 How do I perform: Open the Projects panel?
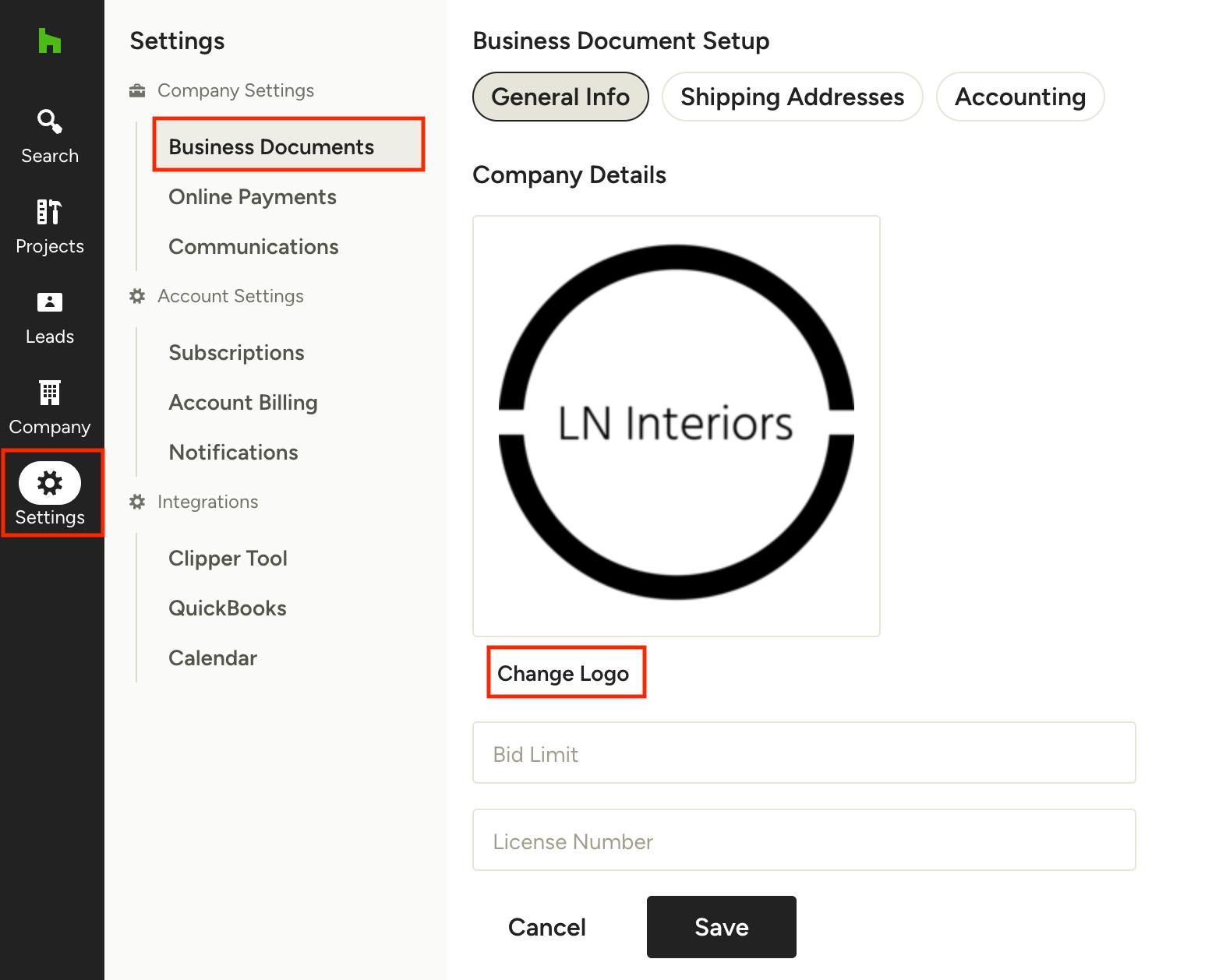pyautogui.click(x=50, y=224)
